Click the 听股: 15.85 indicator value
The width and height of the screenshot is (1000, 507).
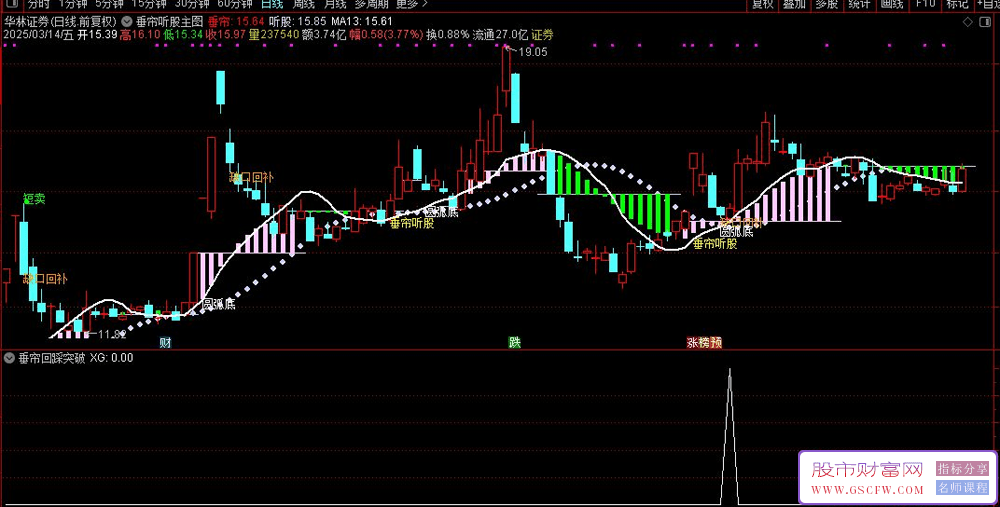click(298, 20)
